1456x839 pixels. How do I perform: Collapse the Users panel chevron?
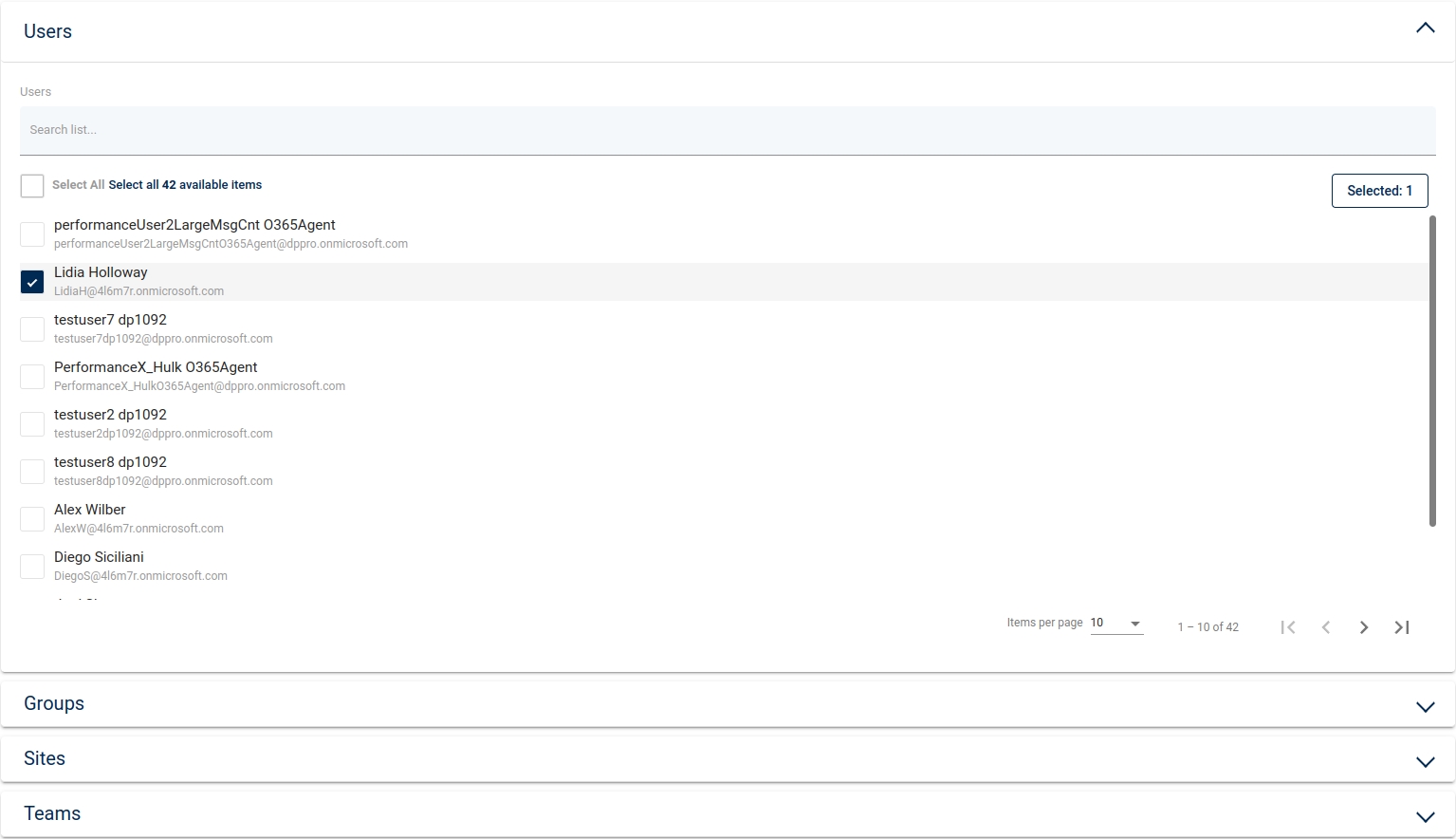pyautogui.click(x=1425, y=28)
